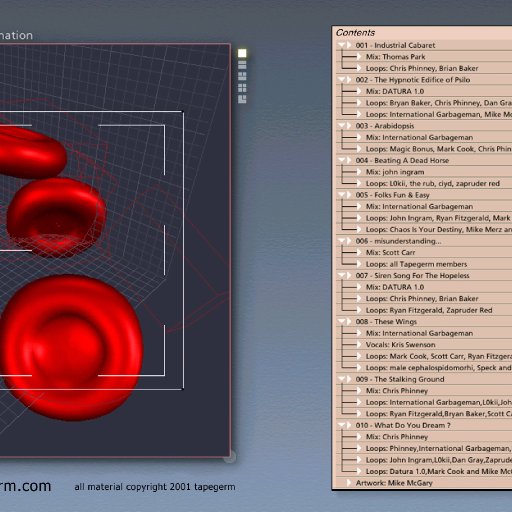Select the four-pane grid layout icon
Screen dimensions: 512x512
tap(242, 88)
